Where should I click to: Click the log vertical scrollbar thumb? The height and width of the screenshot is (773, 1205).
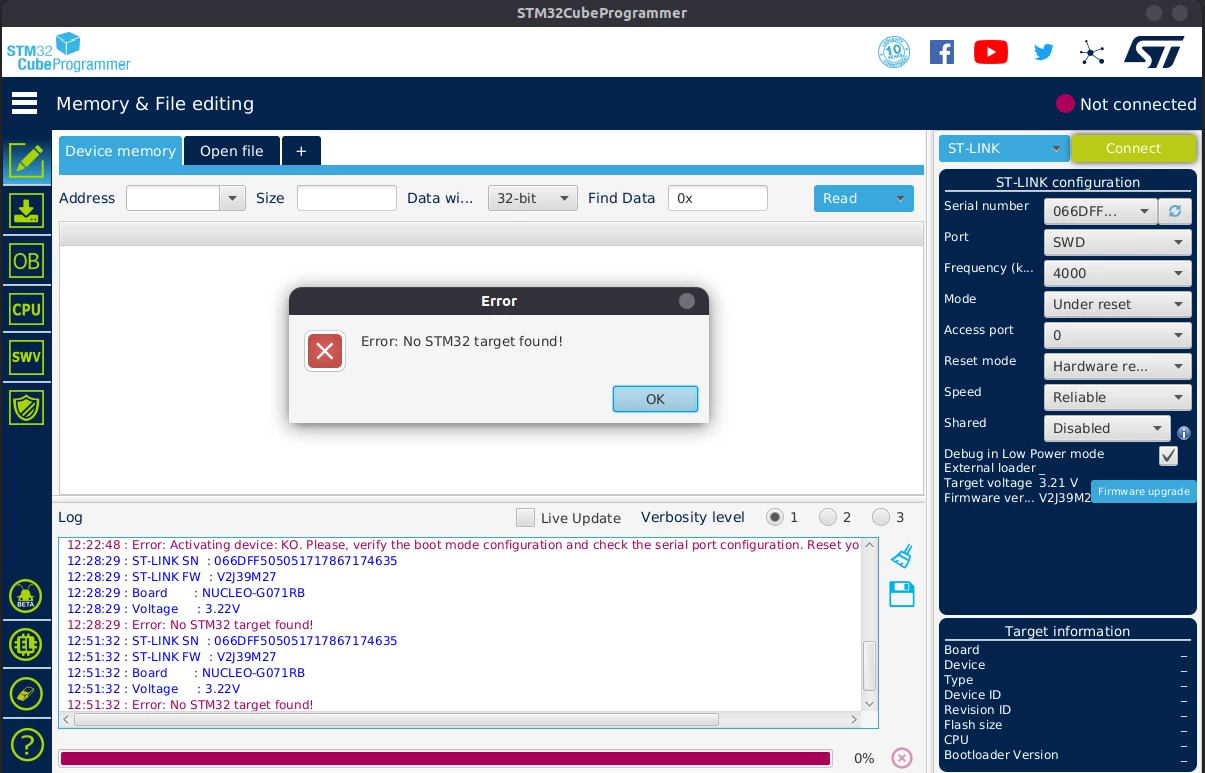coord(869,665)
